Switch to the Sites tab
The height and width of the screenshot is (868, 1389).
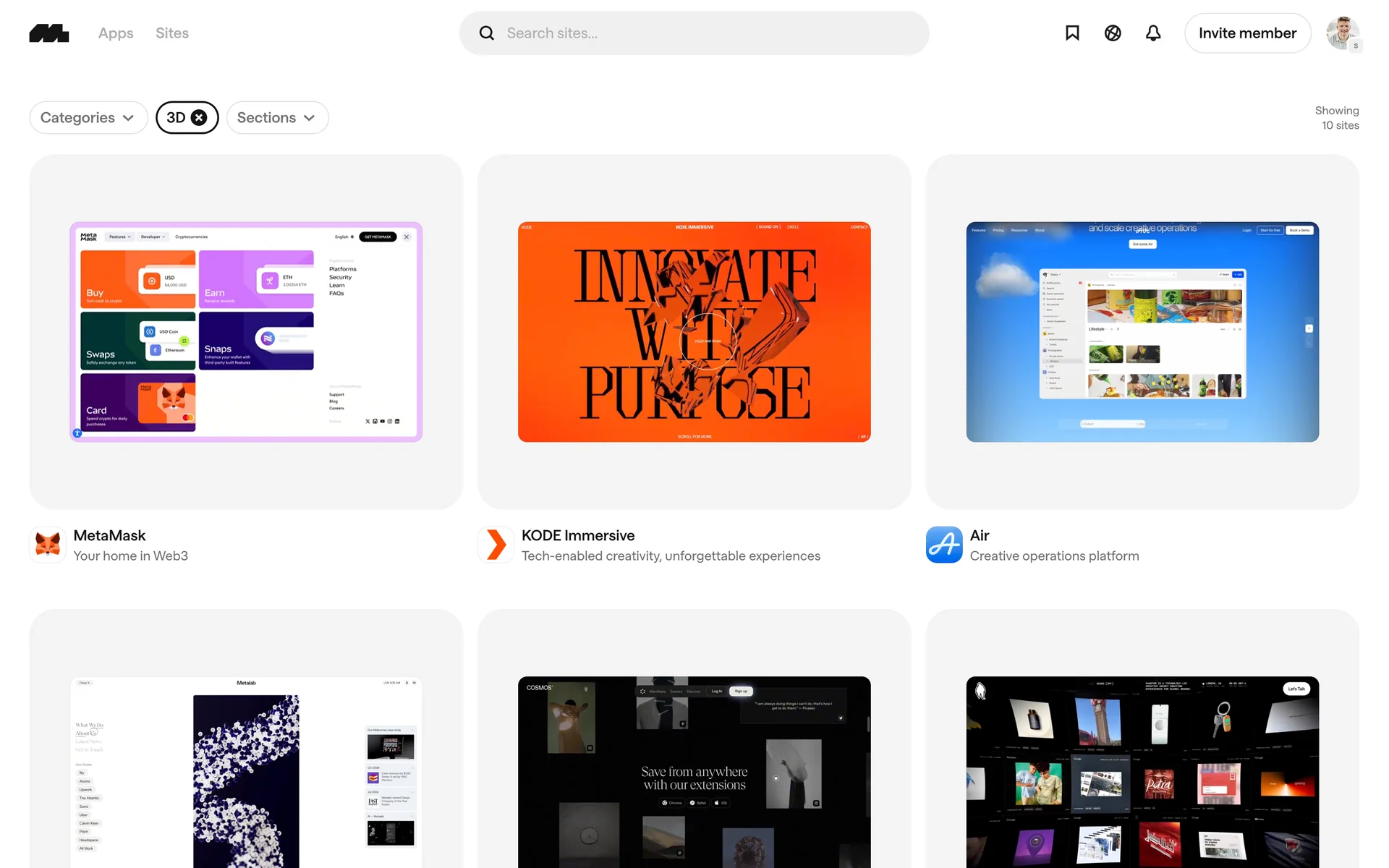click(172, 33)
